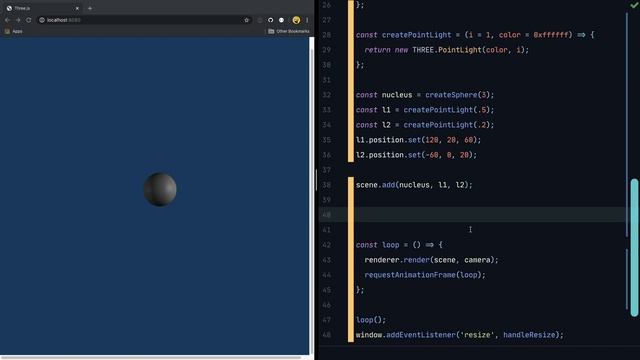The height and width of the screenshot is (360, 640).
Task: Open a new browser tab
Action: (90, 8)
